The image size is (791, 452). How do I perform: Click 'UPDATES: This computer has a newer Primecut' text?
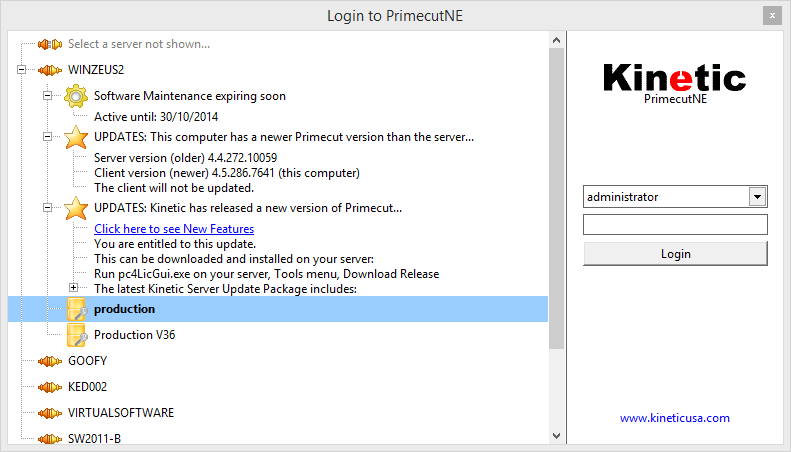284,137
